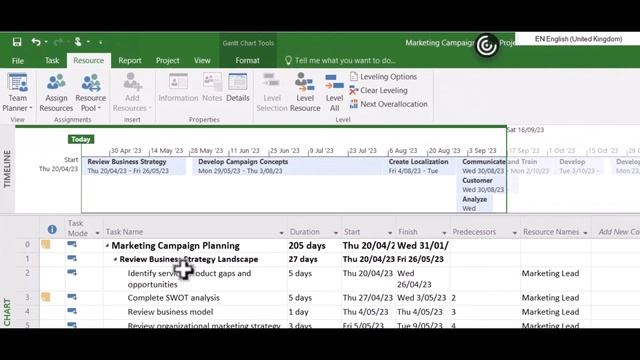This screenshot has height=360, width=640.
Task: Click the resource Information button
Action: [178, 88]
